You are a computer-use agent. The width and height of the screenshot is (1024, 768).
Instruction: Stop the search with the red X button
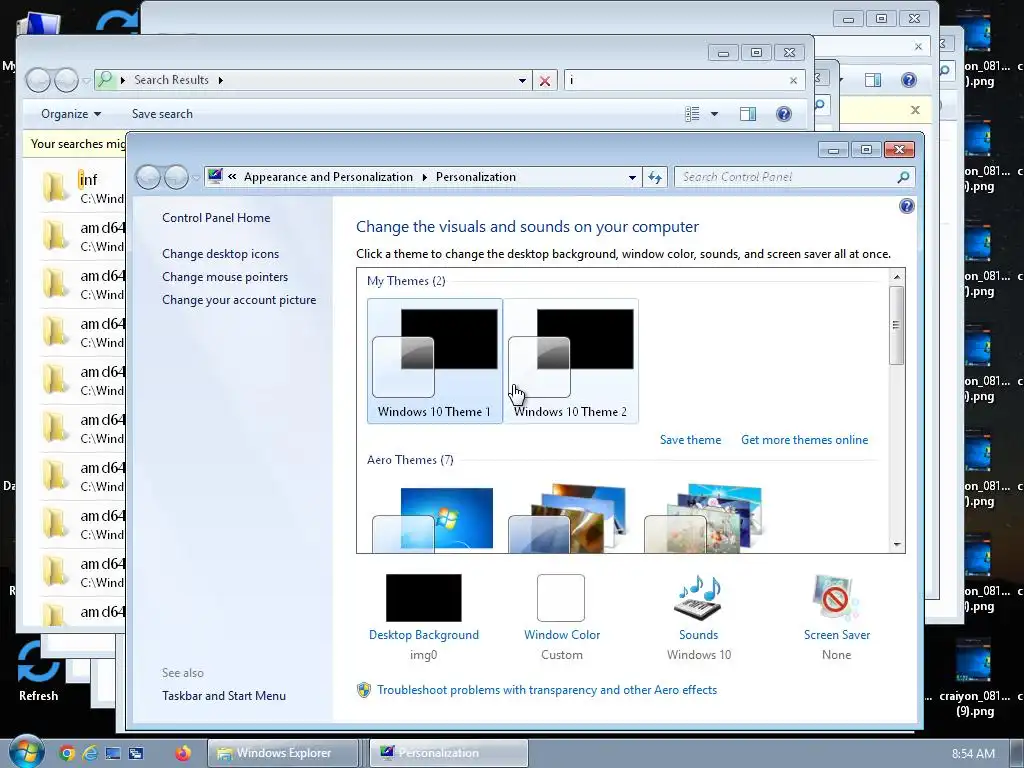click(545, 80)
